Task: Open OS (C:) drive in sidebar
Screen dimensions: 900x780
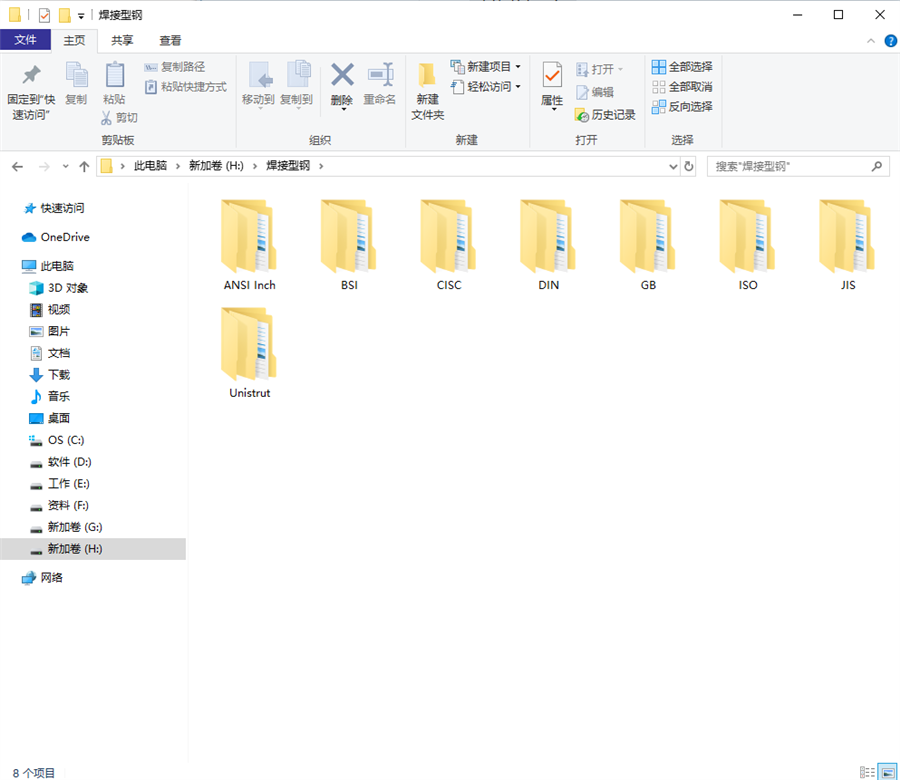Action: coord(57,440)
